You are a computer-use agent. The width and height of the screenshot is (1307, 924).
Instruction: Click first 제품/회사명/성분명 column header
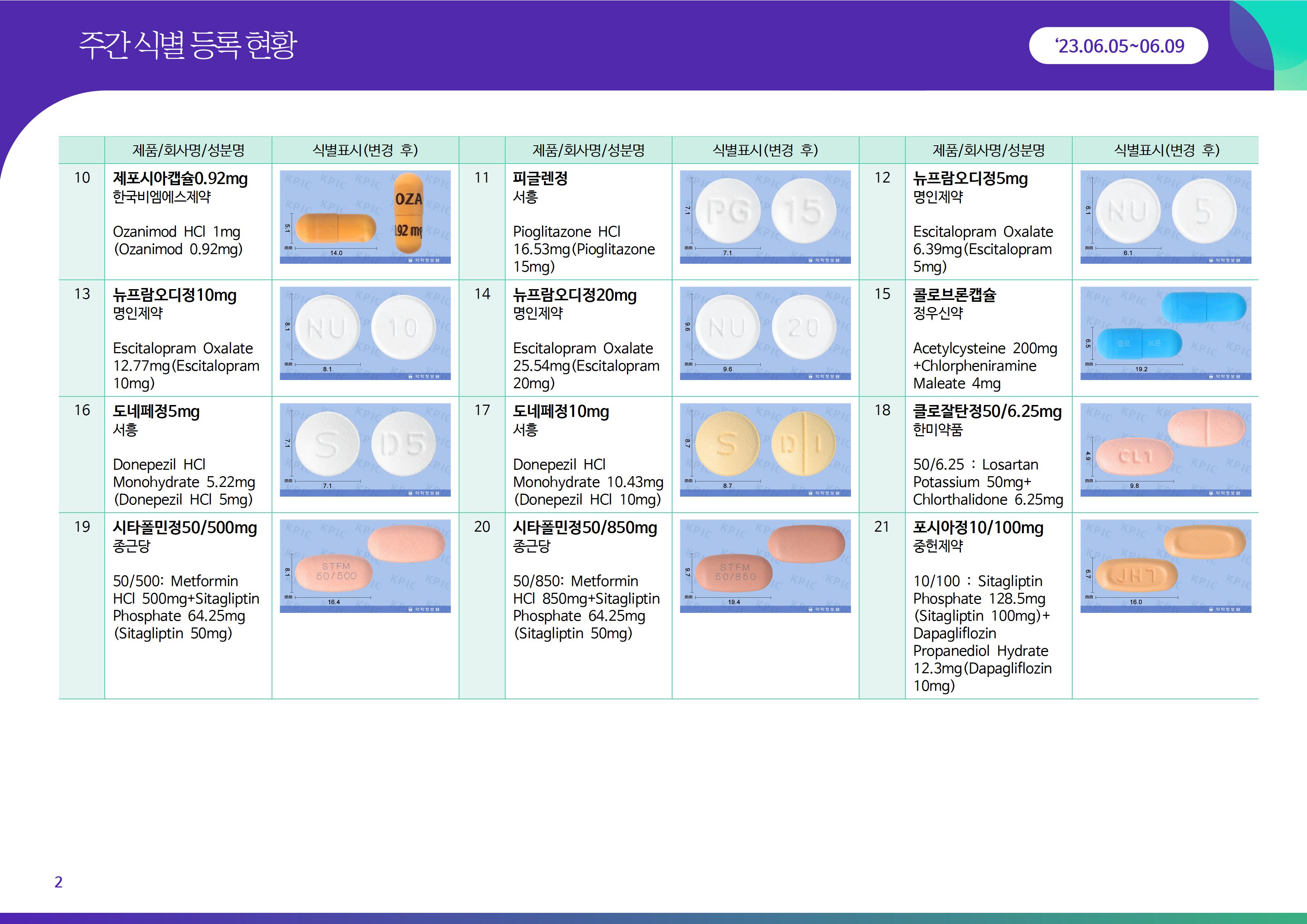coord(188,150)
